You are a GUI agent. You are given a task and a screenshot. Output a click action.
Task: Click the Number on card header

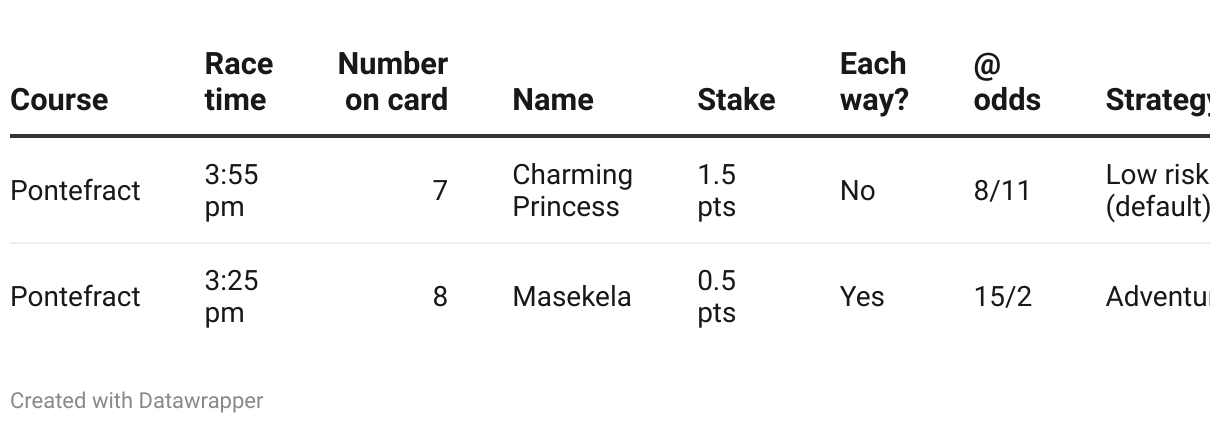click(x=393, y=82)
